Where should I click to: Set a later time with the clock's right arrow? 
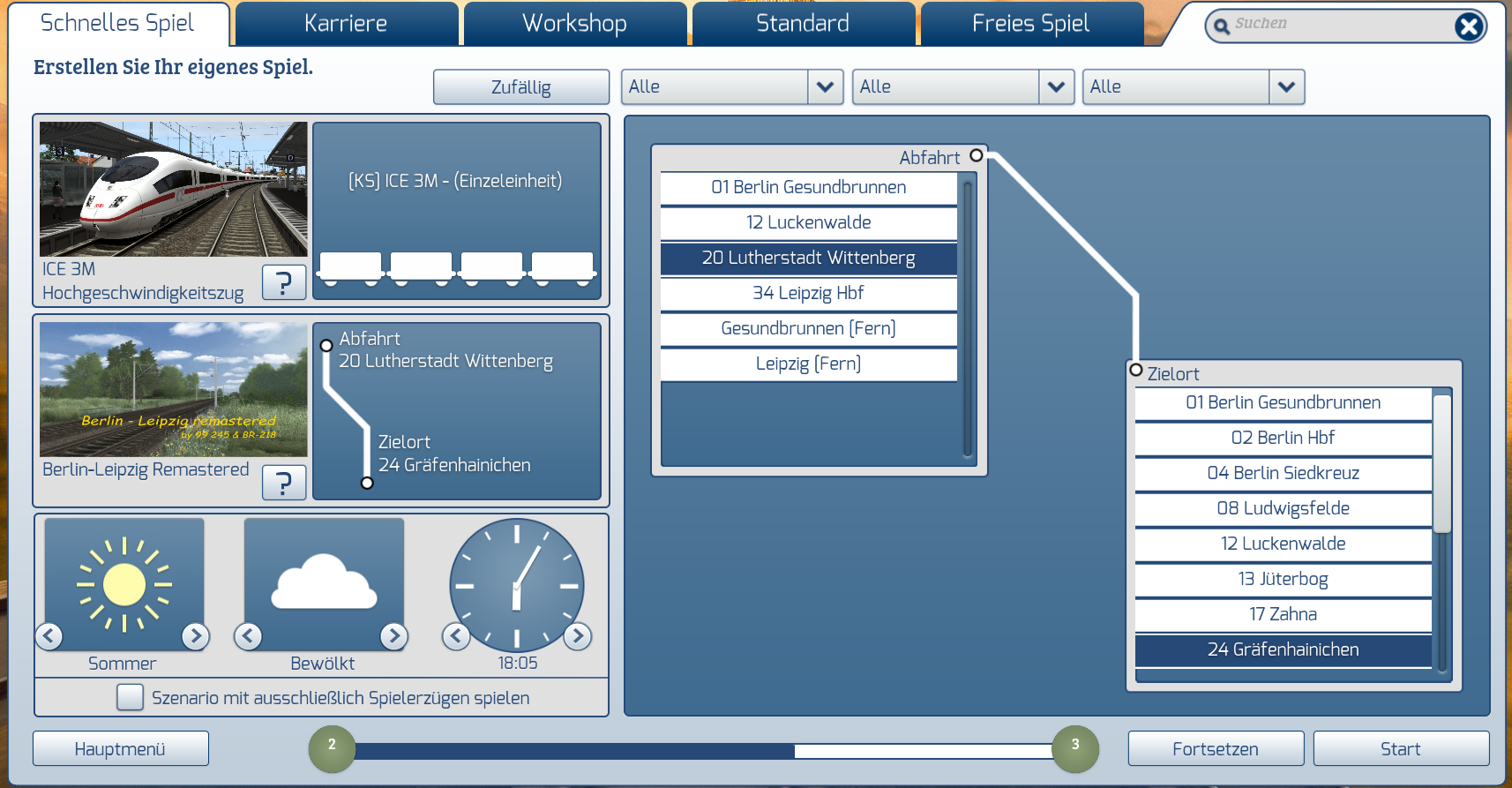tap(578, 635)
